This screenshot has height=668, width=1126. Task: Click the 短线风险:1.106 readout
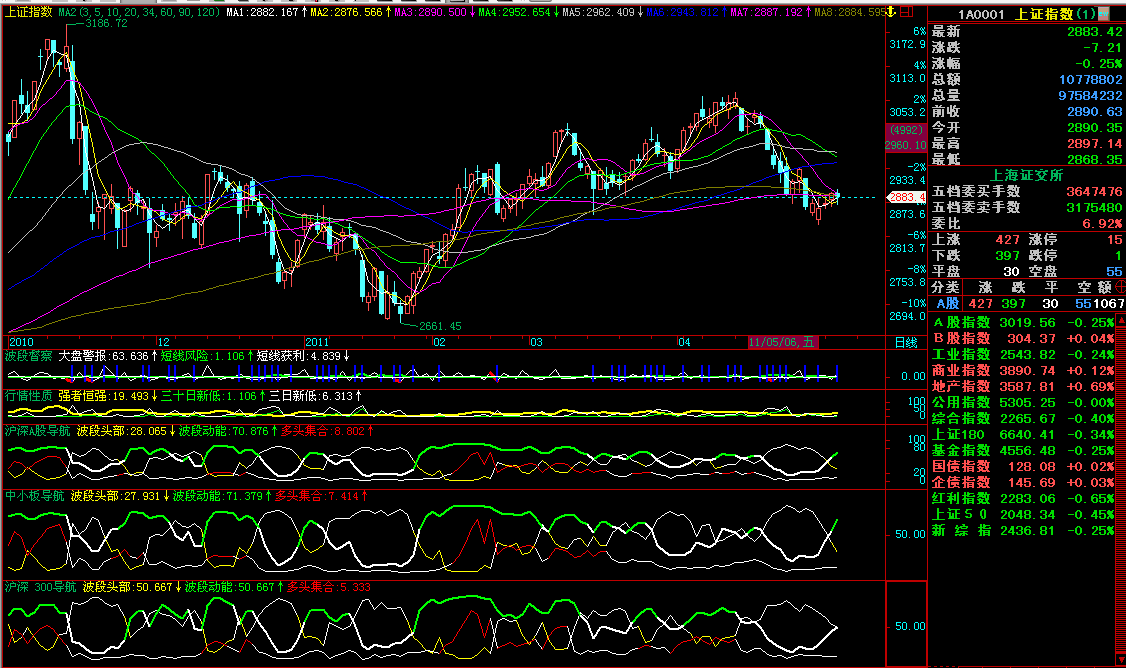click(x=207, y=356)
